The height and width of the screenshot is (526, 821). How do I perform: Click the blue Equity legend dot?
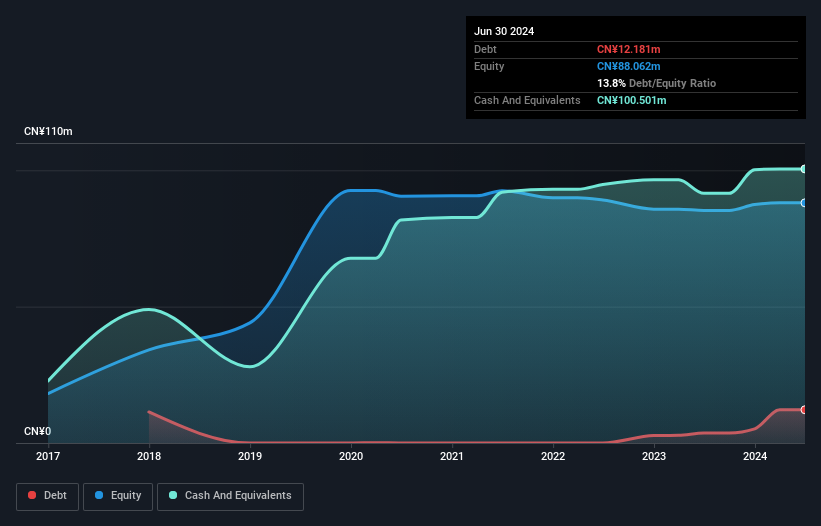point(99,495)
